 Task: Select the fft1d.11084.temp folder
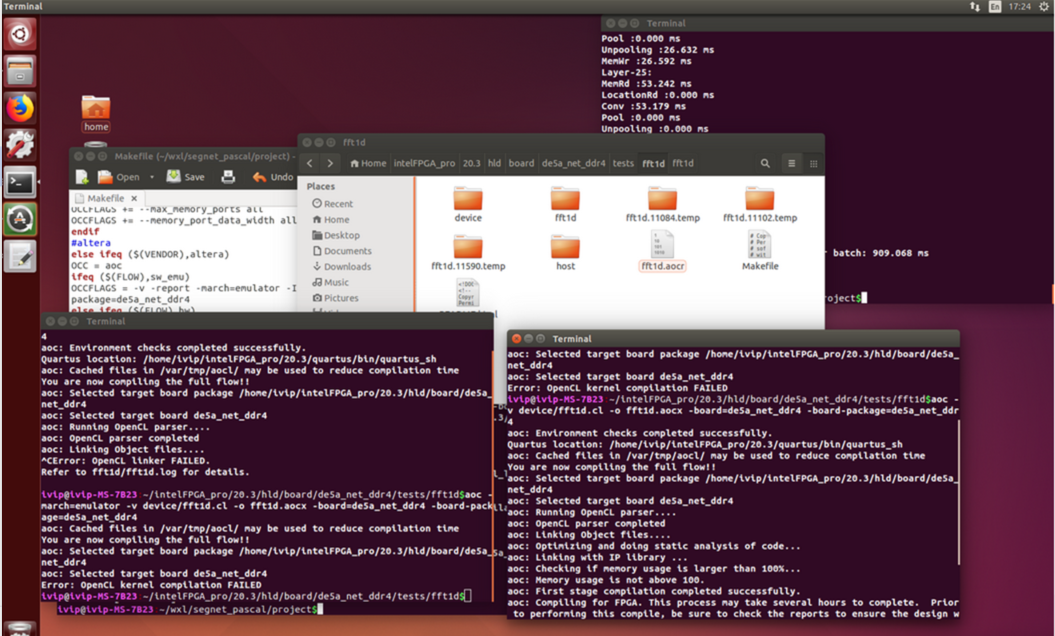663,204
